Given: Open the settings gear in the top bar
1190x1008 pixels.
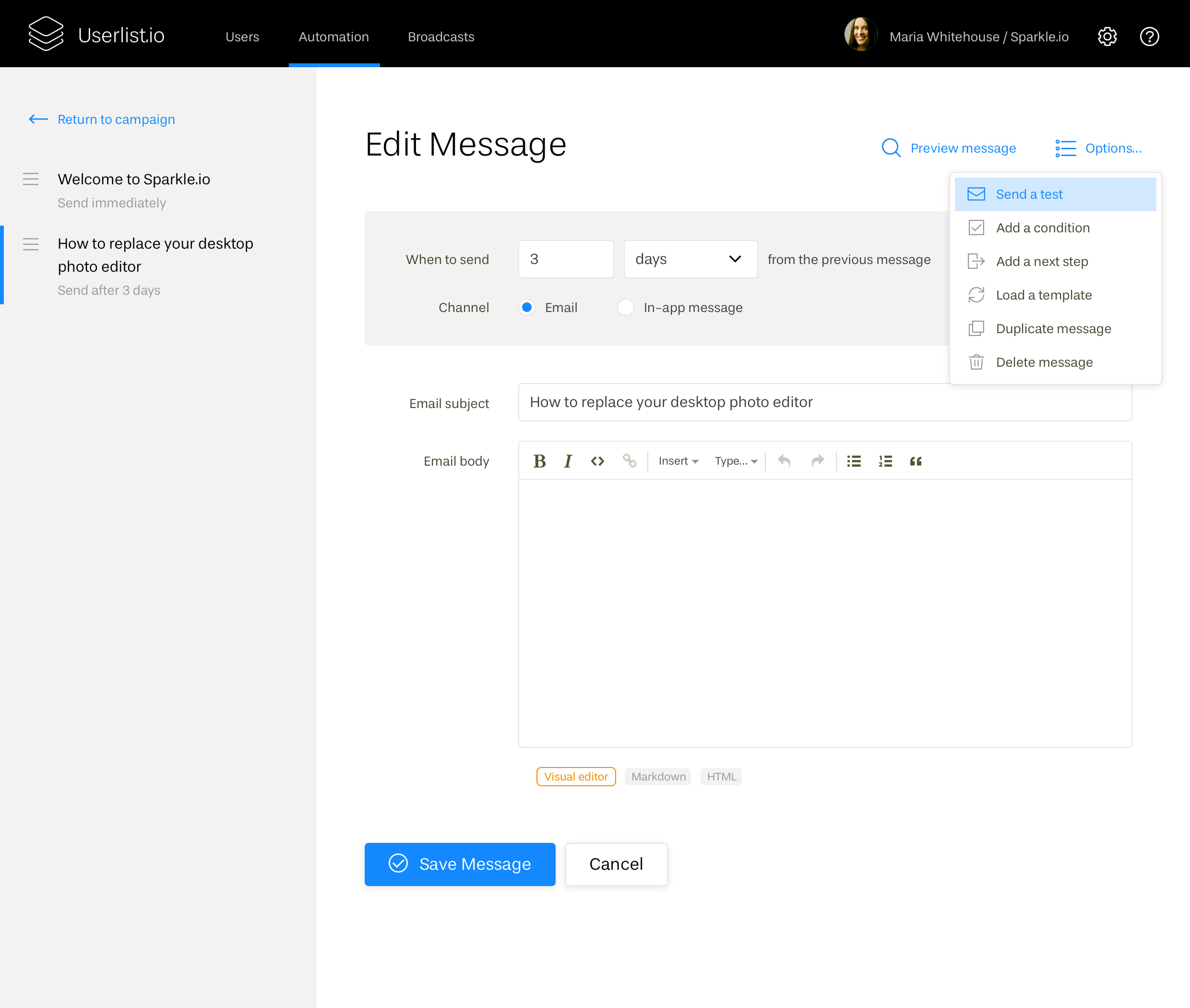Looking at the screenshot, I should coord(1107,36).
